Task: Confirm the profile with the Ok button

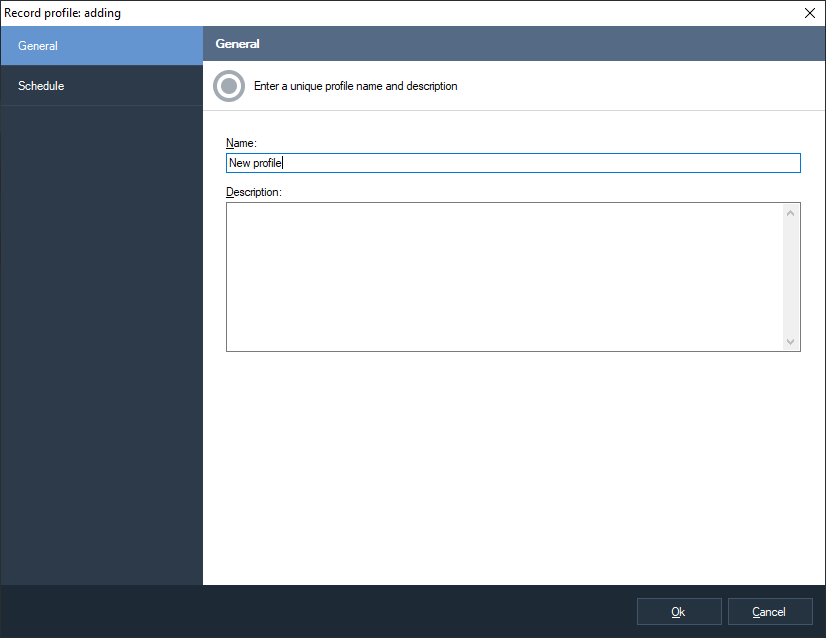Action: pyautogui.click(x=679, y=612)
